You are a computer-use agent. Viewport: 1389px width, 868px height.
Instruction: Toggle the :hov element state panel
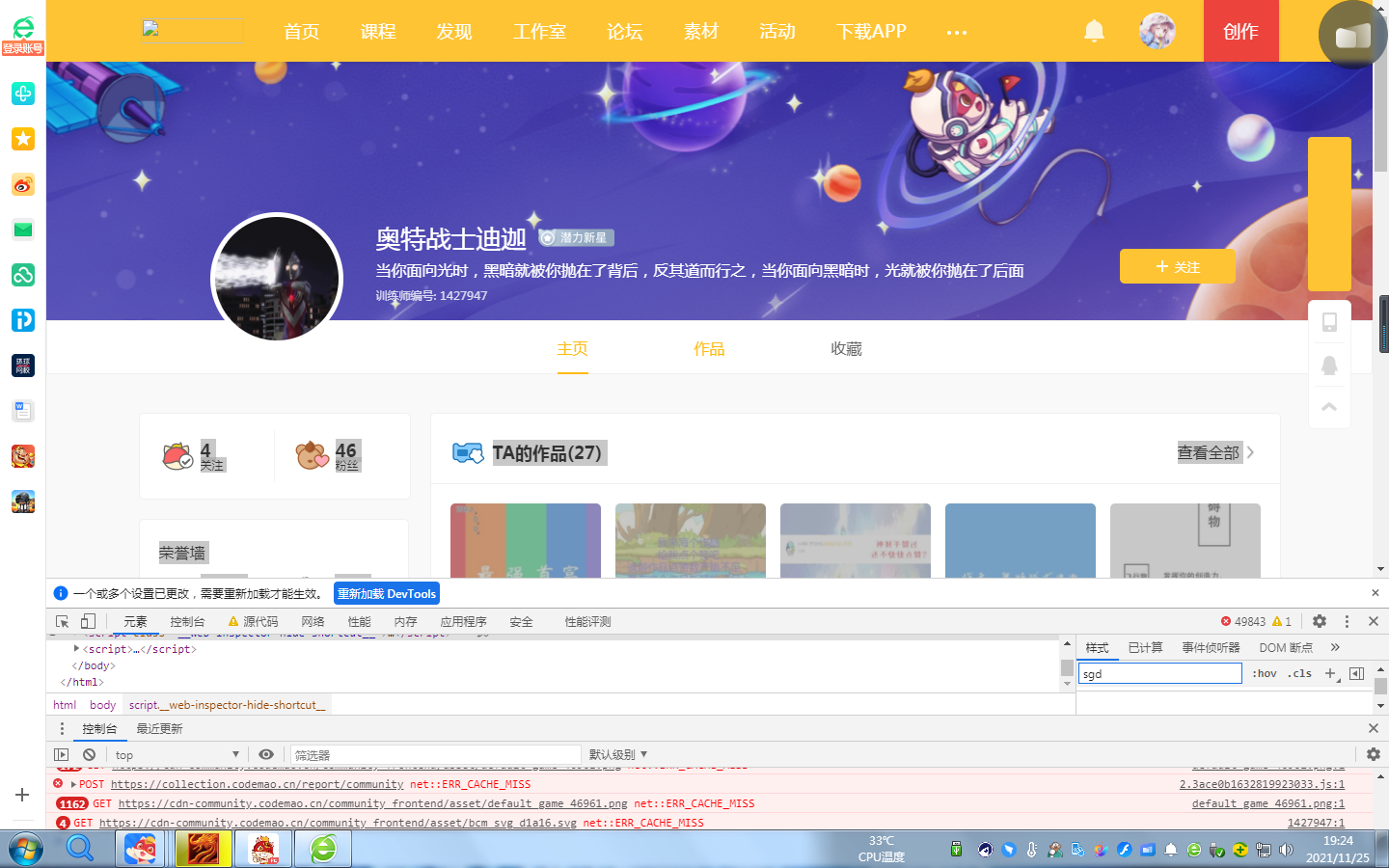tap(1265, 673)
